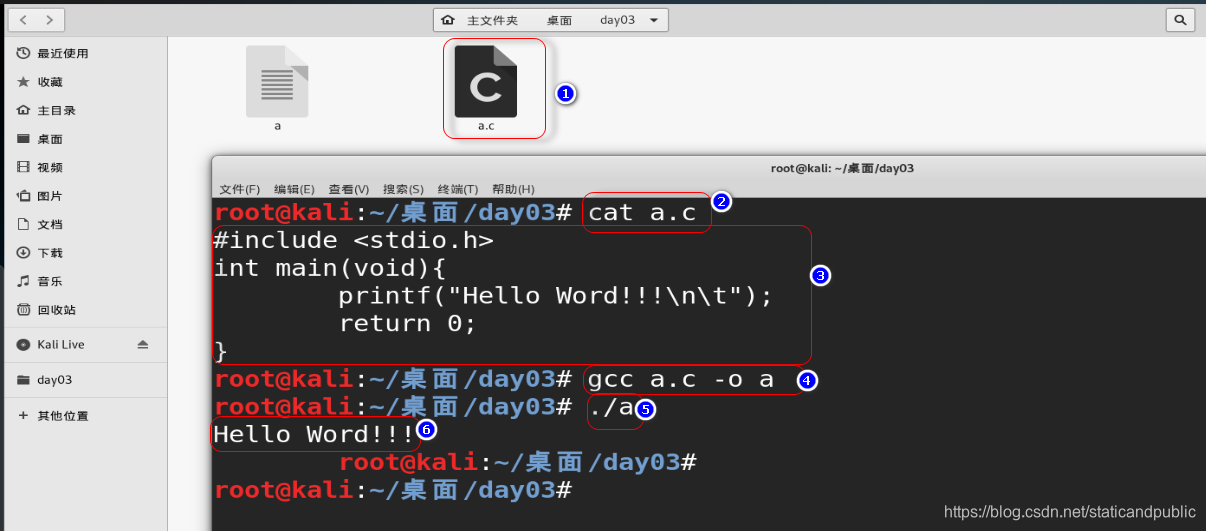Click the plus icon beside 其他位置
1206x531 pixels.
click(x=23, y=415)
